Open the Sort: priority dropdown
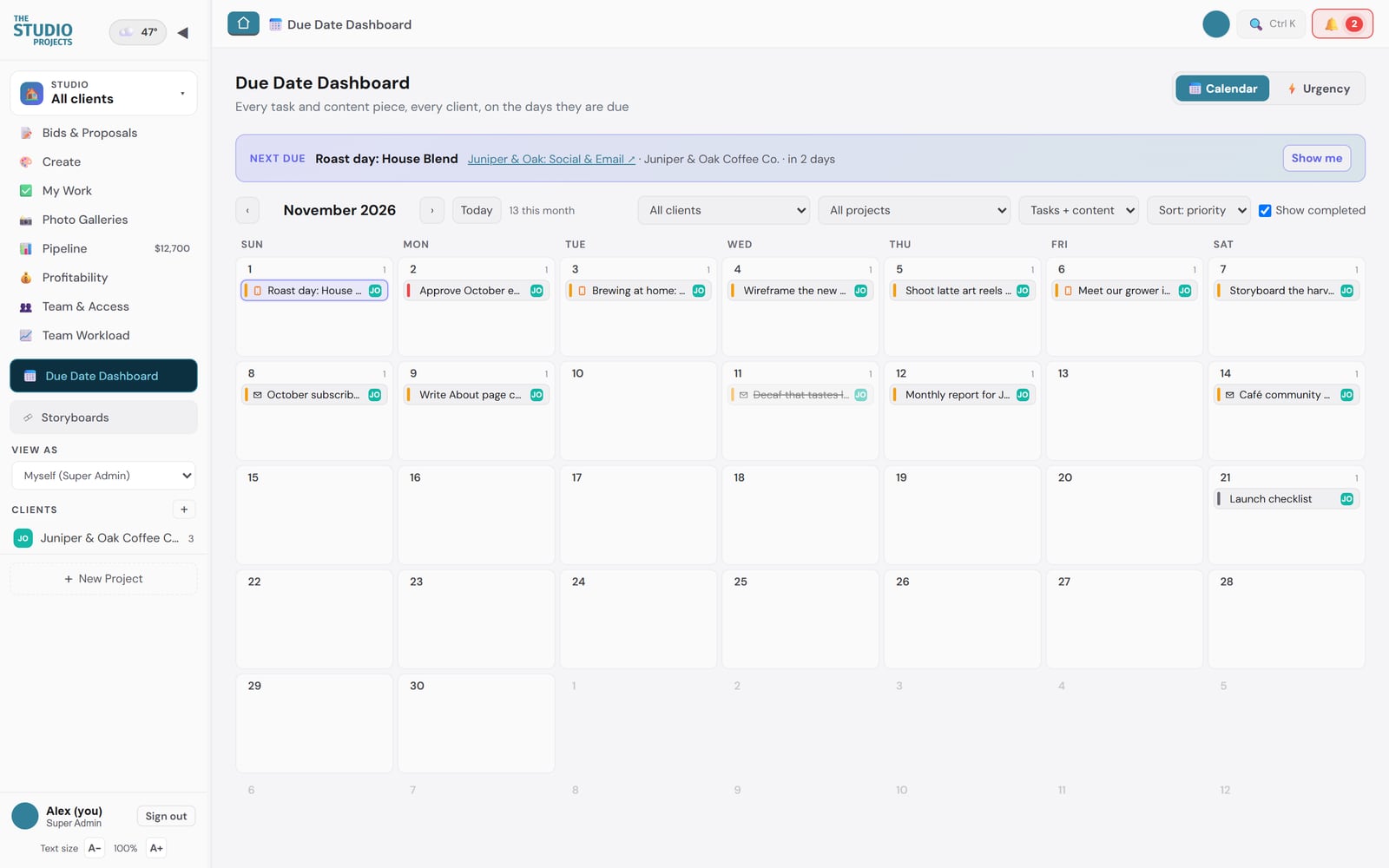Viewport: 1389px width, 868px height. [x=1199, y=210]
